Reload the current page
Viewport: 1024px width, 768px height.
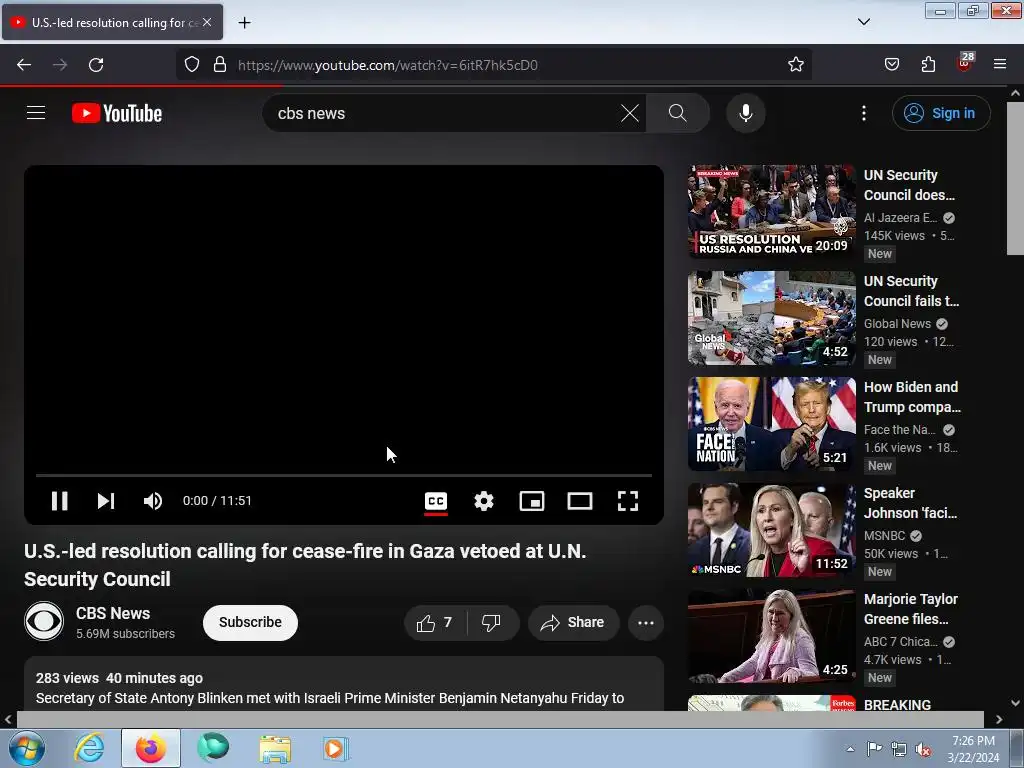point(96,65)
